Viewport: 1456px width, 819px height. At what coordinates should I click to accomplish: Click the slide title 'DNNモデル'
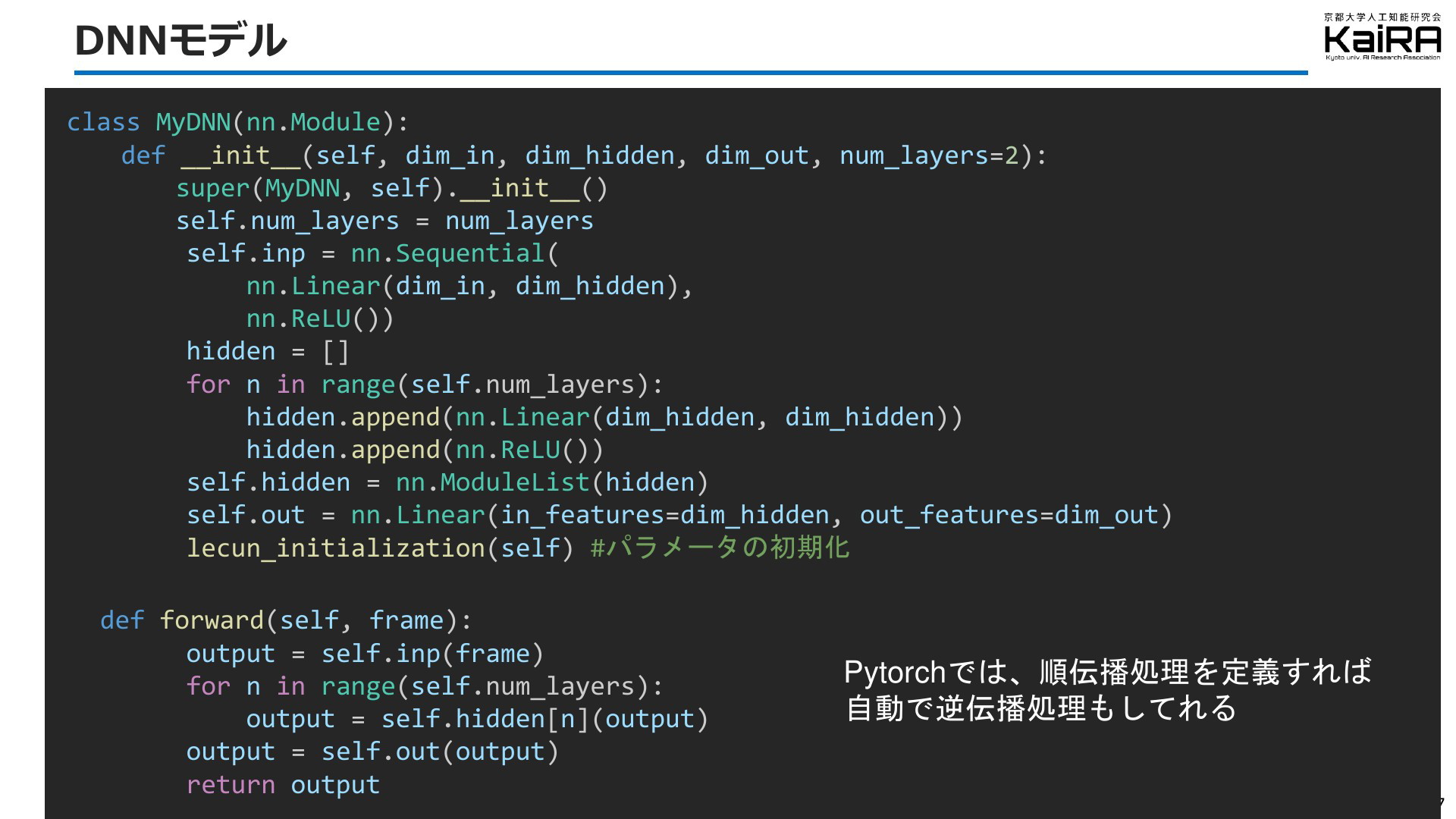[180, 41]
